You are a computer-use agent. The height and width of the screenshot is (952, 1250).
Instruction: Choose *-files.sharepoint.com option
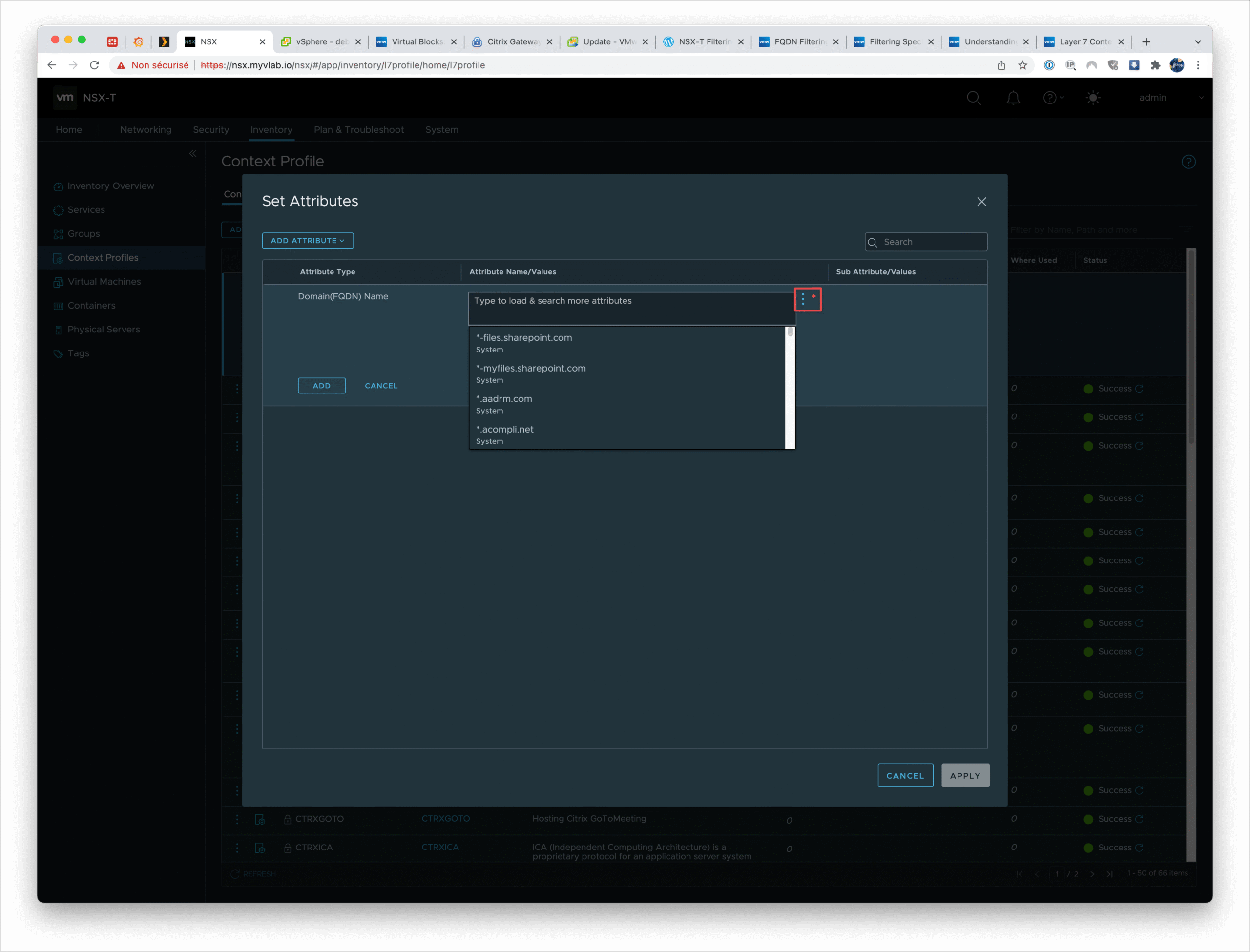[524, 338]
